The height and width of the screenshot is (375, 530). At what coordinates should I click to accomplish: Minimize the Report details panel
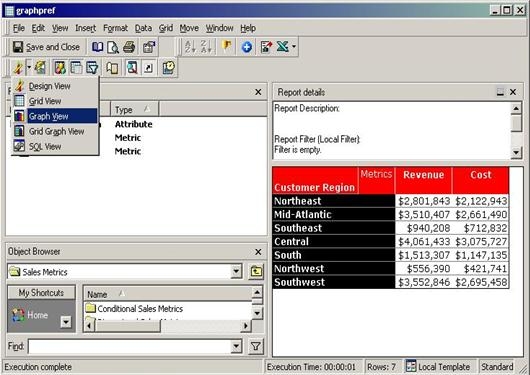click(x=500, y=92)
